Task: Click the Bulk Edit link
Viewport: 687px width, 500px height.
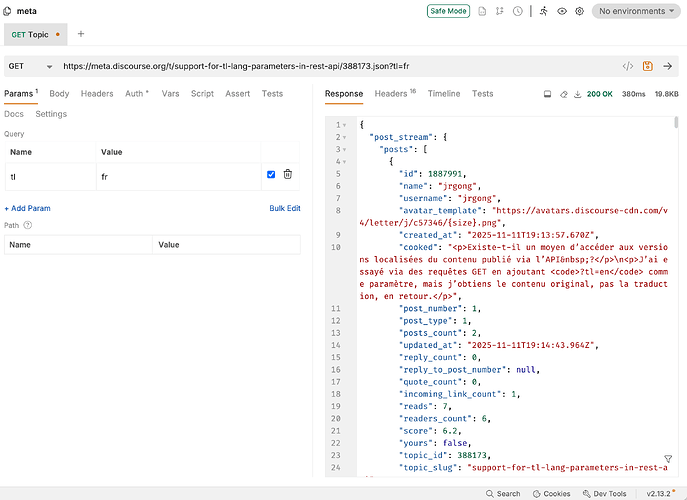Action: tap(285, 209)
